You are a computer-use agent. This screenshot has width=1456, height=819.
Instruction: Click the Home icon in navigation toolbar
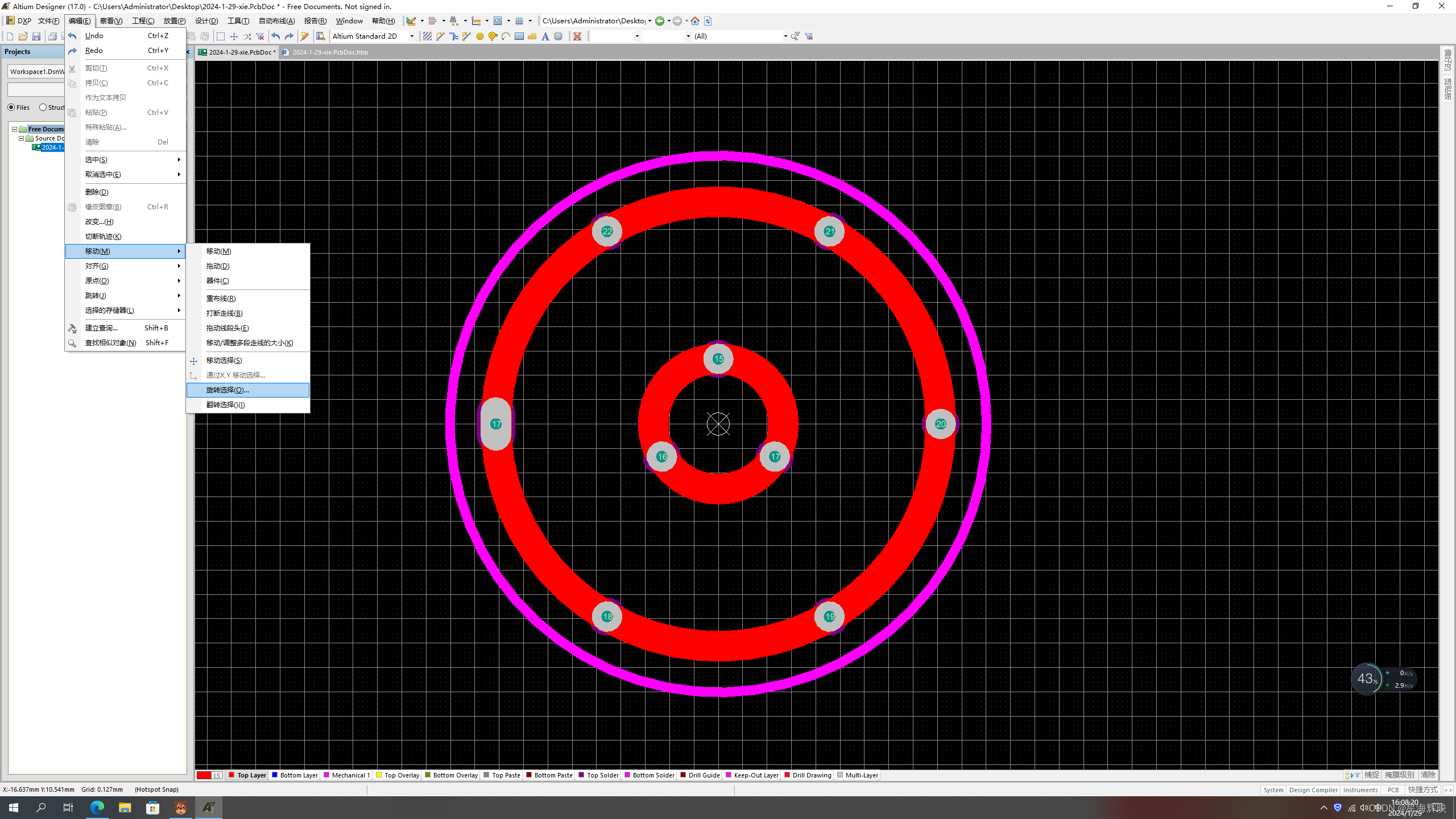[694, 21]
